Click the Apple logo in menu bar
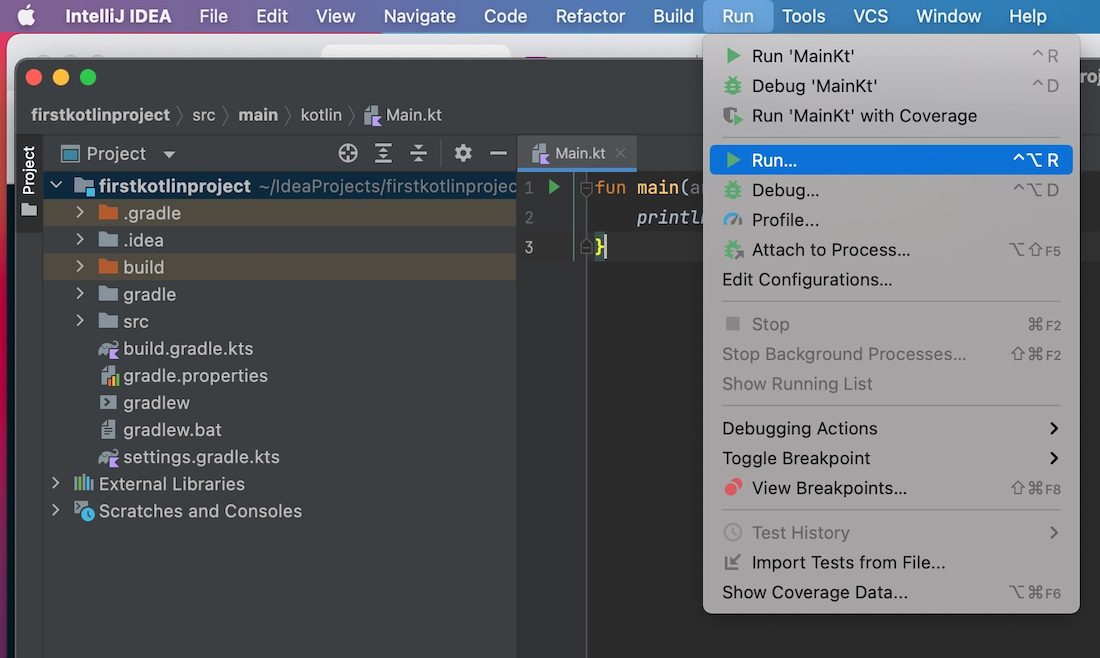1100x658 pixels. (26, 15)
